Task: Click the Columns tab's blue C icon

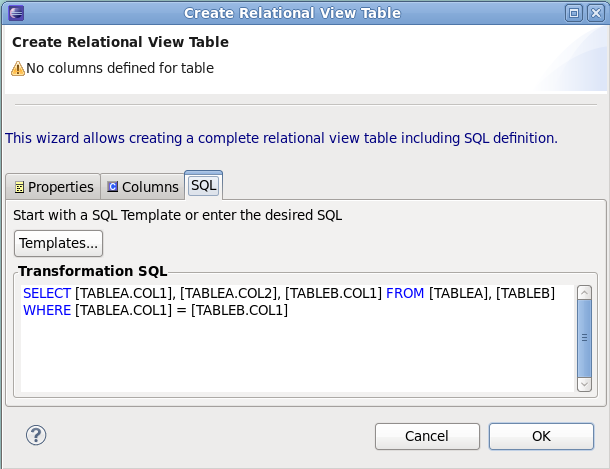Action: click(112, 187)
